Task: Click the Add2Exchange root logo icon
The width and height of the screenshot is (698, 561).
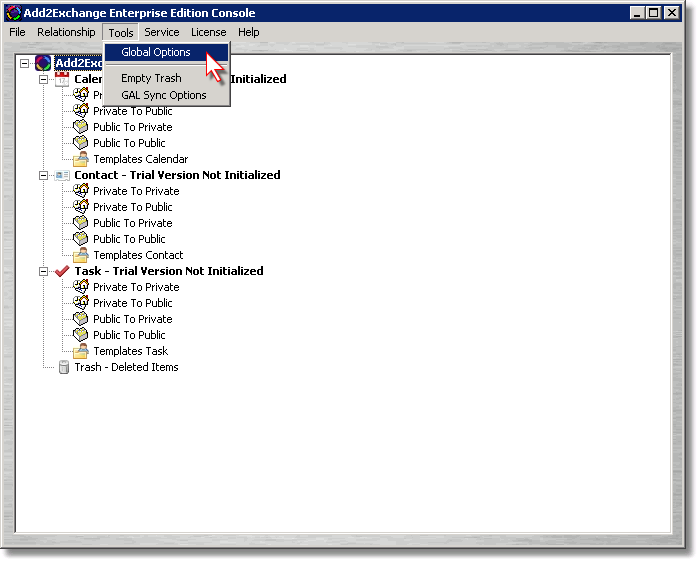Action: [43, 63]
